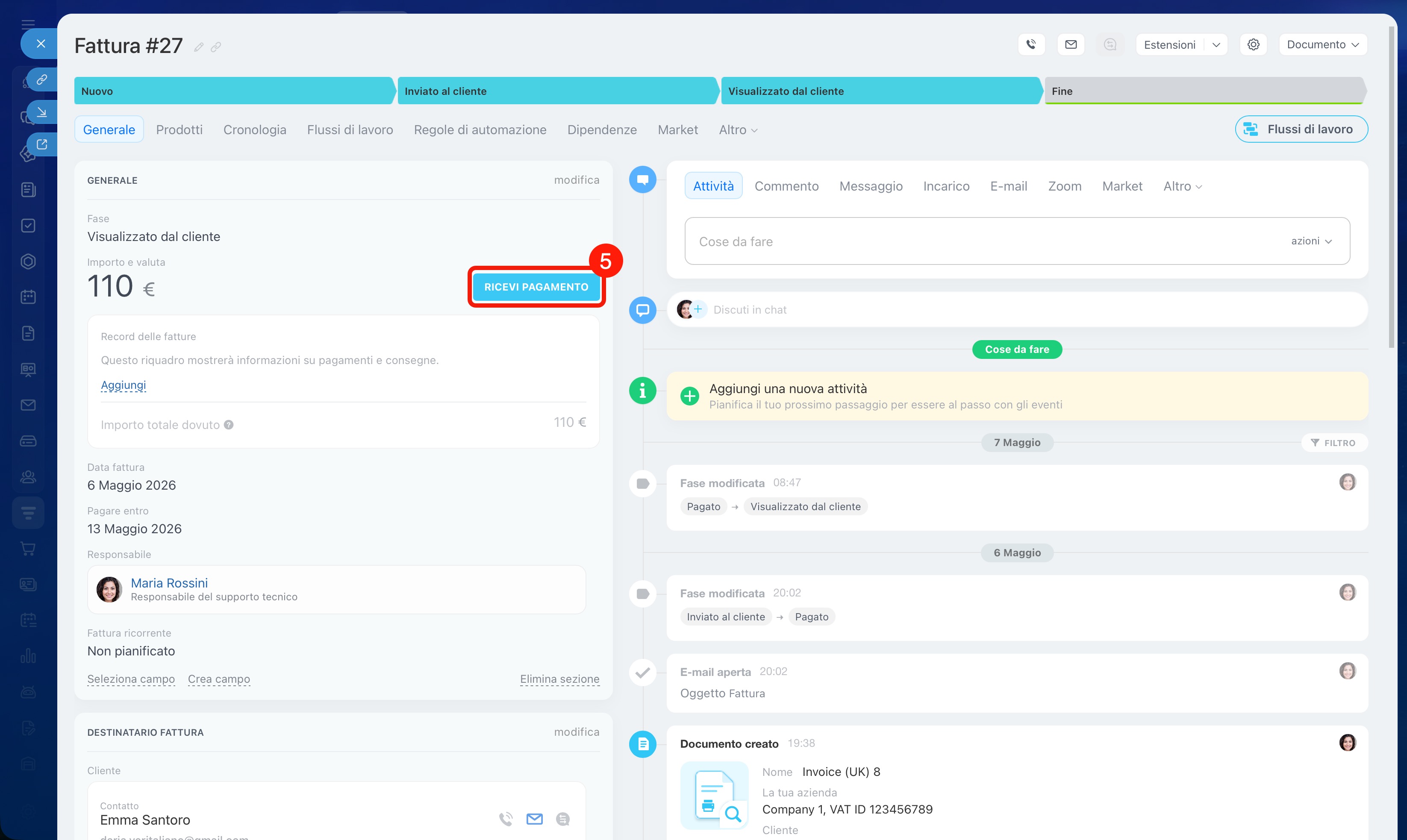1407x840 pixels.
Task: Expand the Estensioni dropdown arrow
Action: point(1216,45)
